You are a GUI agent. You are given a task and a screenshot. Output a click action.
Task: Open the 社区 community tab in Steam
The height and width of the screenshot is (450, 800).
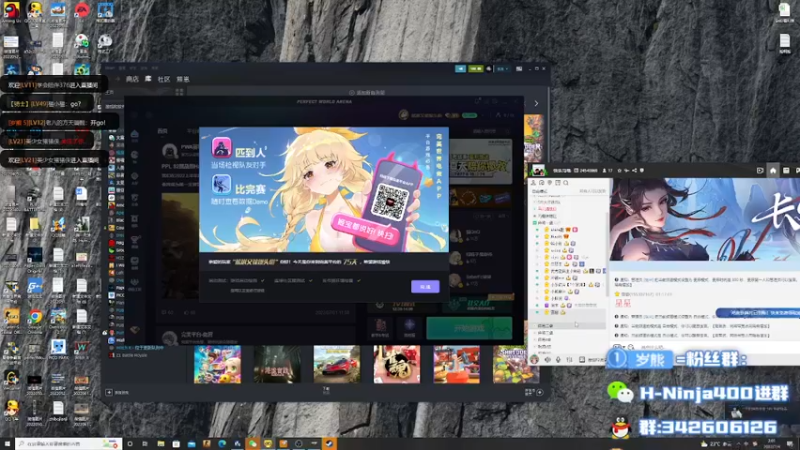(164, 79)
